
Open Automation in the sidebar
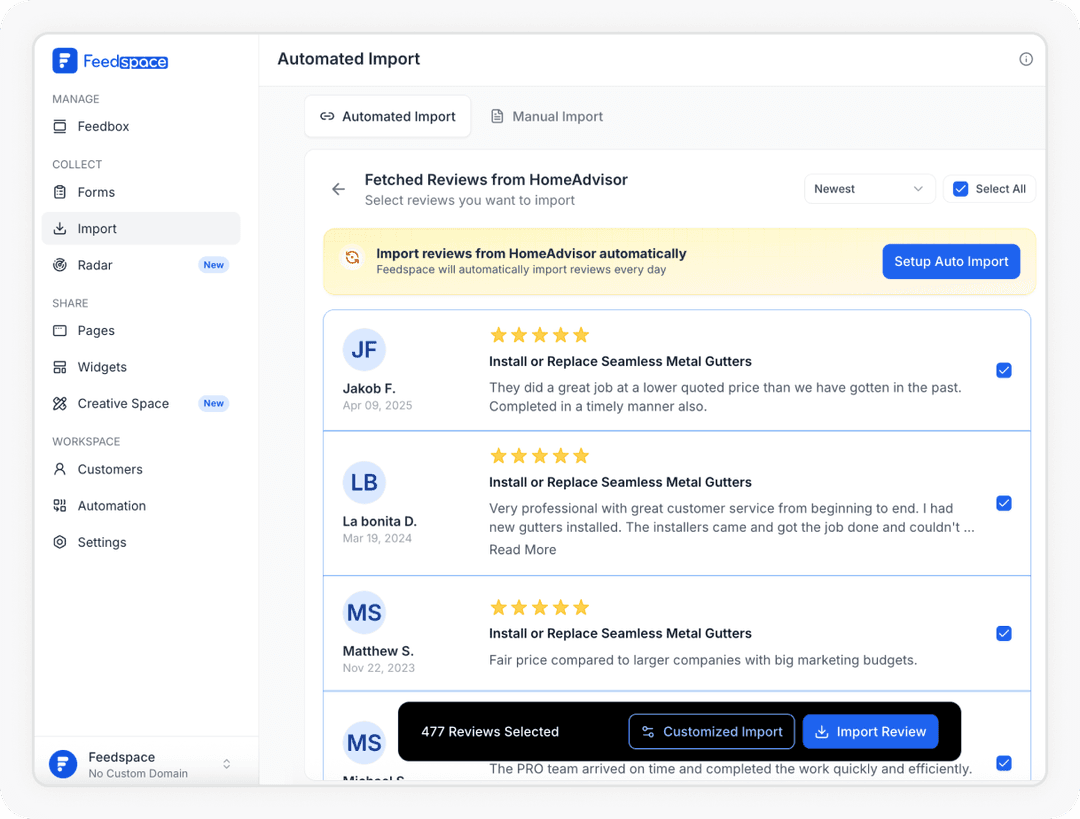141,506
